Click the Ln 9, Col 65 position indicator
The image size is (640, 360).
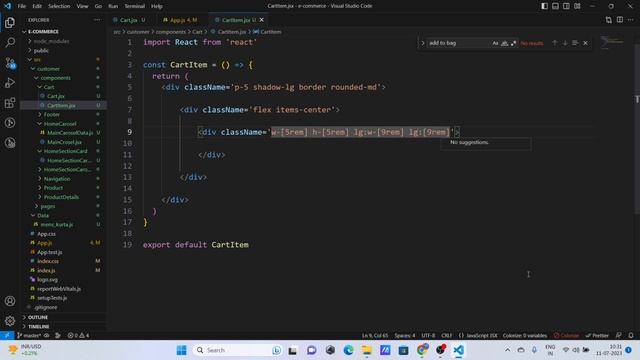coord(375,336)
